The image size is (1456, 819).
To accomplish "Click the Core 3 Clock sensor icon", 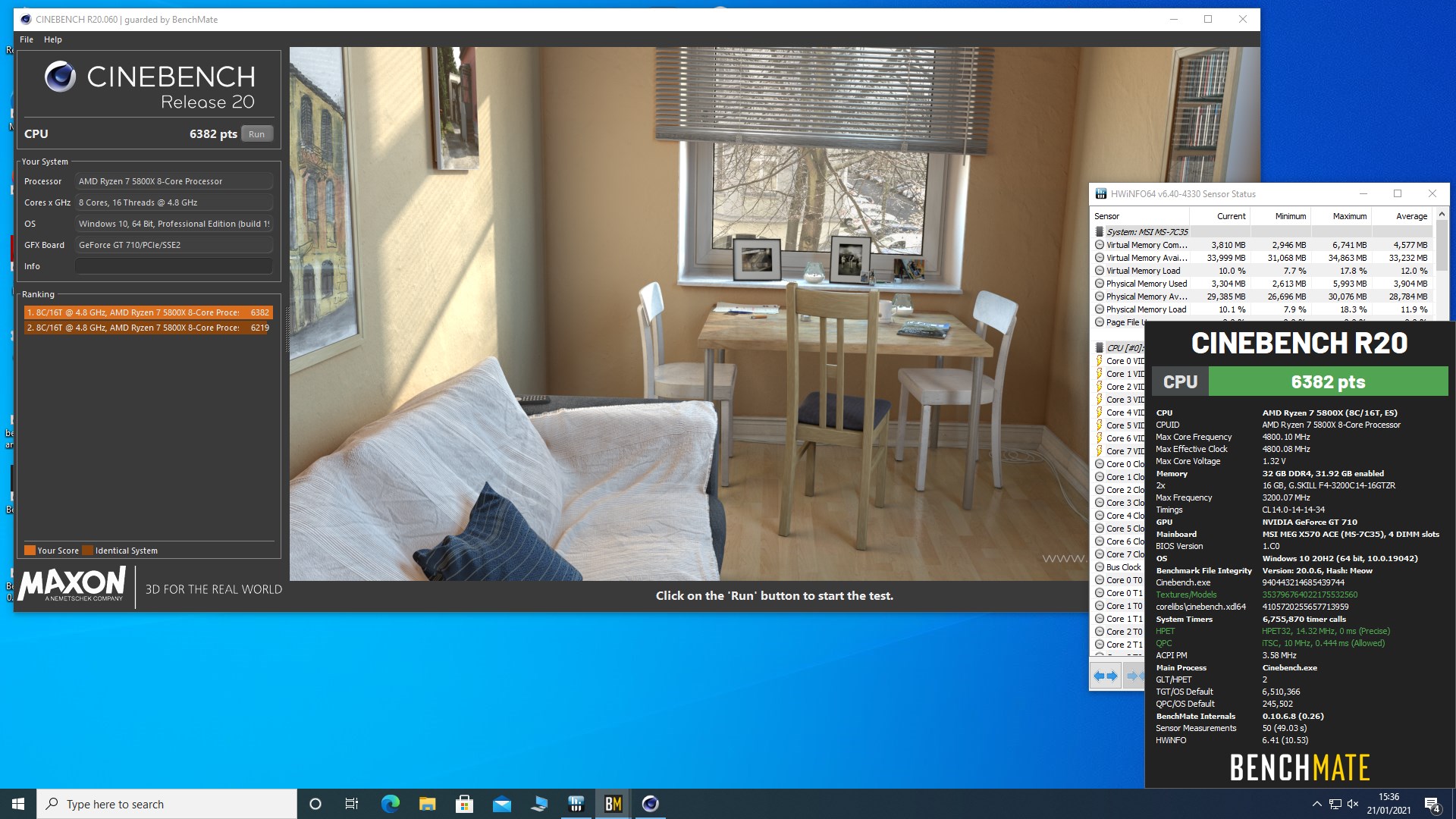I will pos(1100,503).
